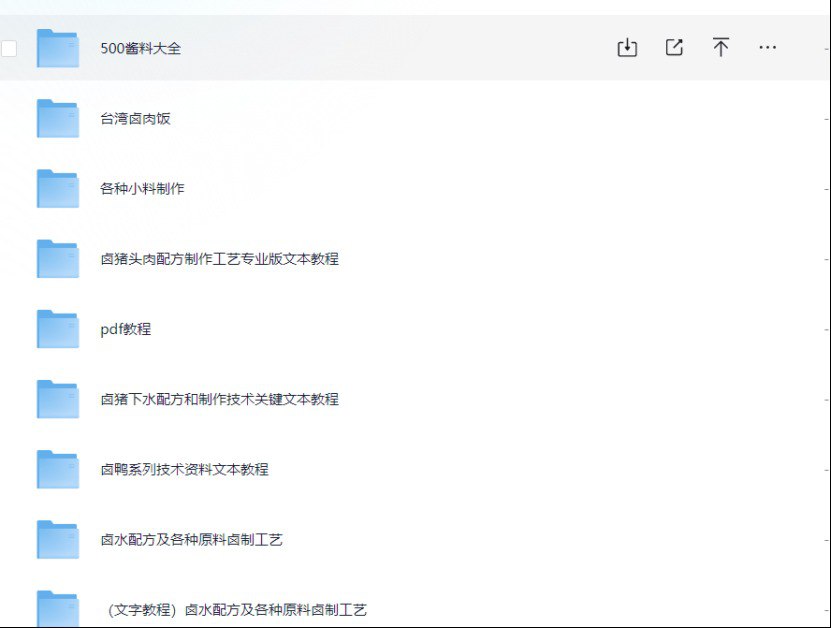Click the 500酱料大全 folder icon
Image resolution: width=831 pixels, height=628 pixels.
click(x=58, y=48)
